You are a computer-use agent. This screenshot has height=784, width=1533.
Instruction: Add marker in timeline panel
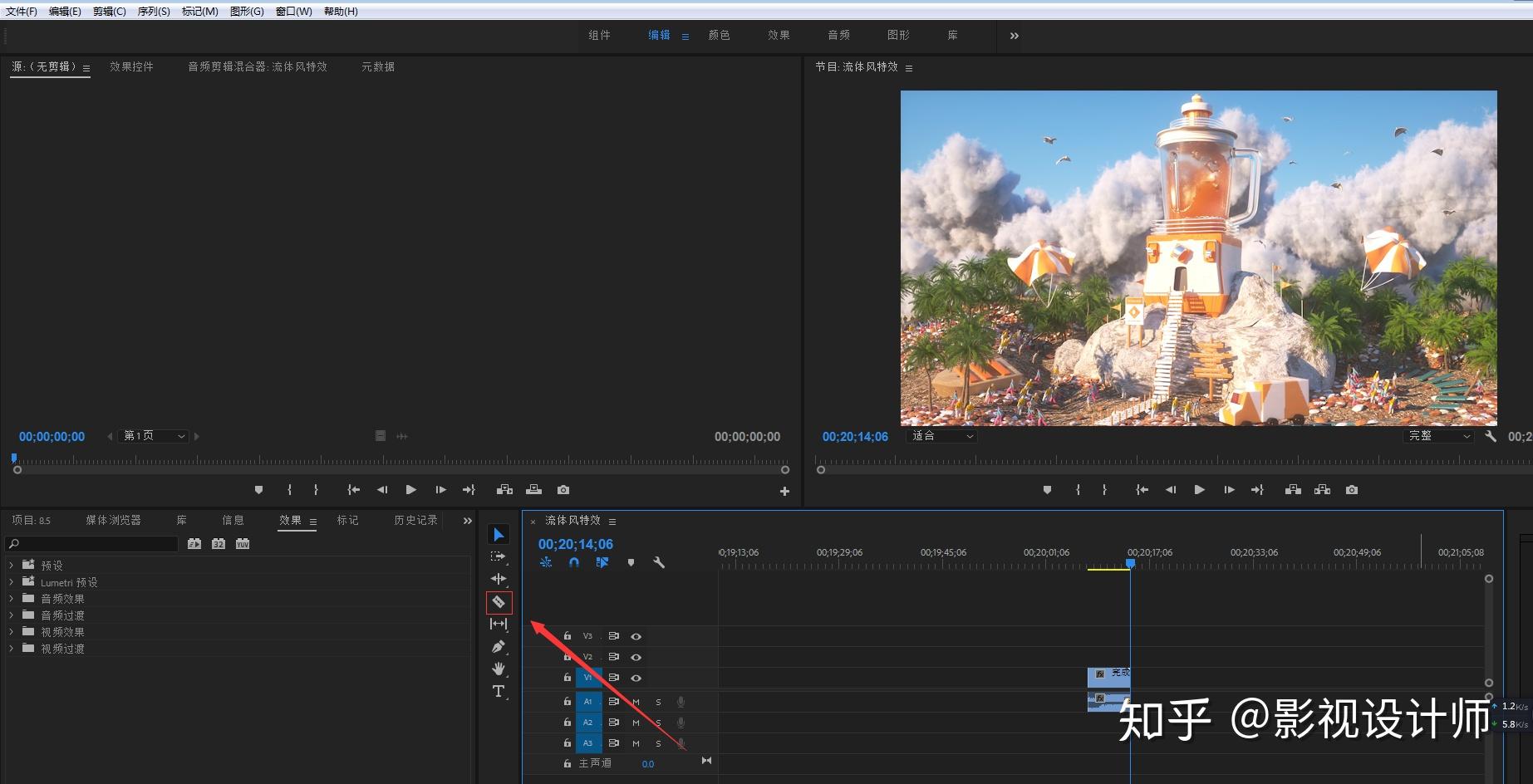click(x=631, y=562)
